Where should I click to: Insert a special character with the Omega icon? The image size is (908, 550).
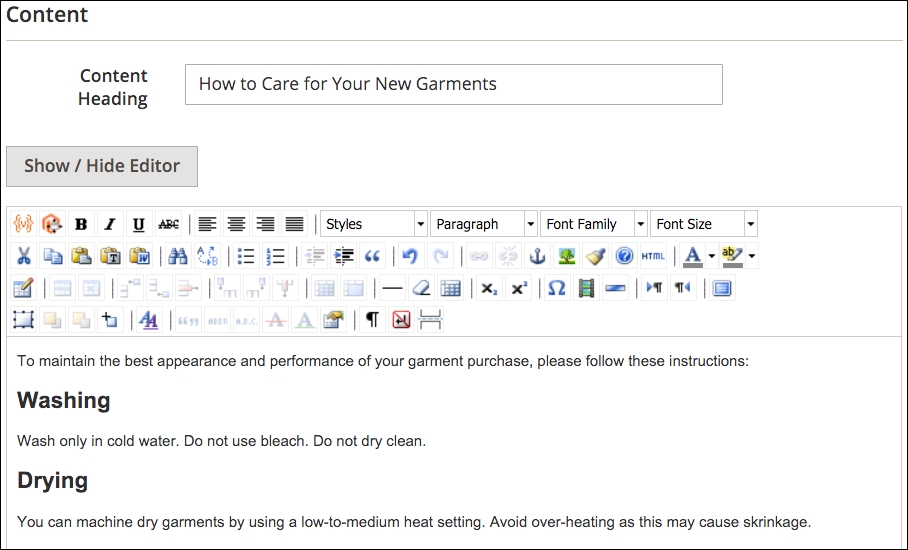click(556, 288)
